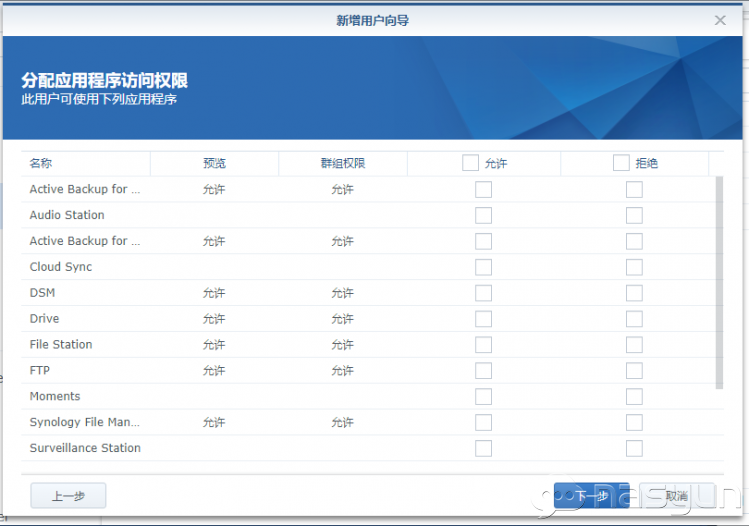
Task: Click the 分配应用程序访问权限 heading
Action: tap(104, 80)
